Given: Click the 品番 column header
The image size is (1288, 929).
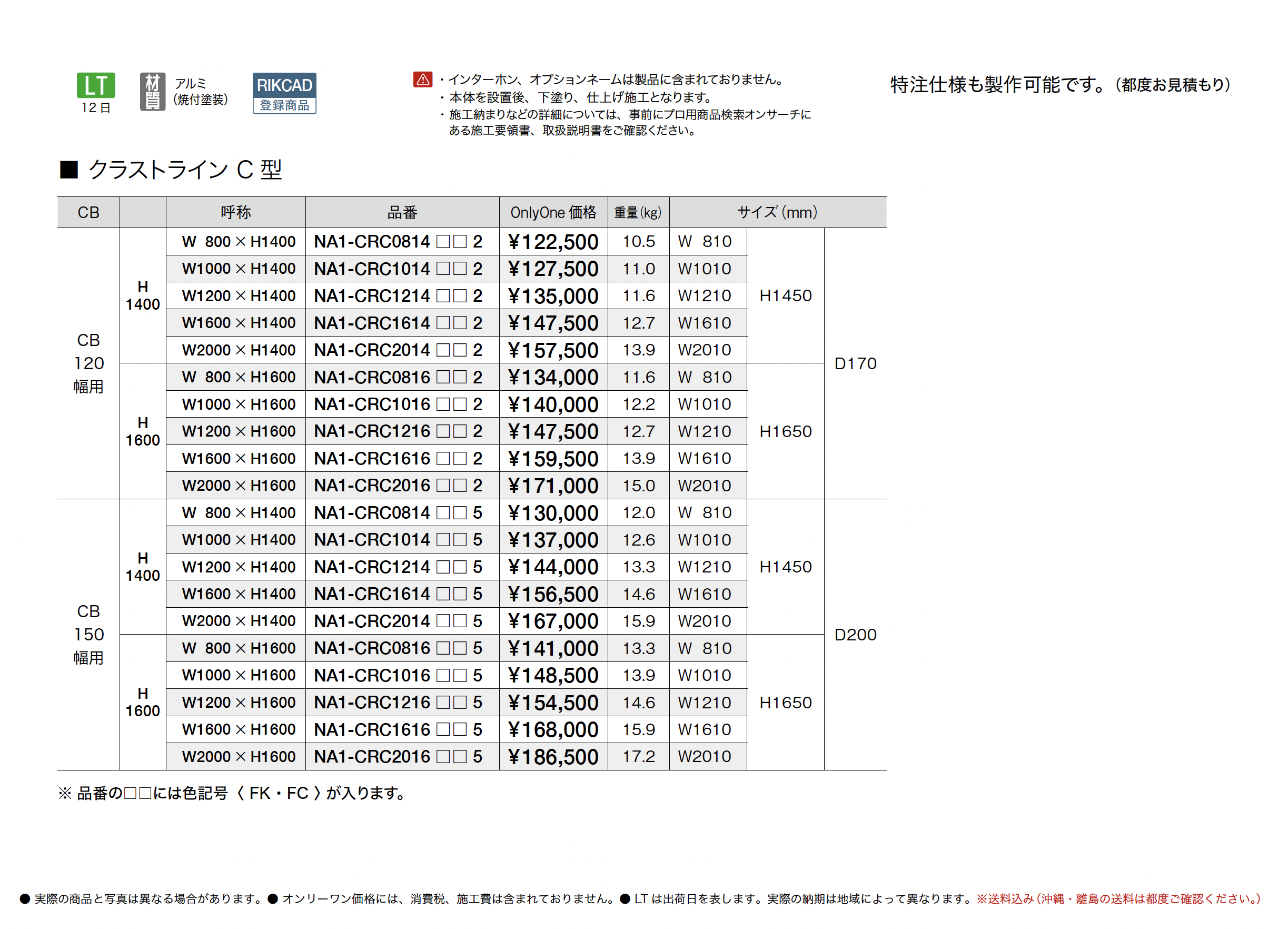Looking at the screenshot, I should [402, 212].
